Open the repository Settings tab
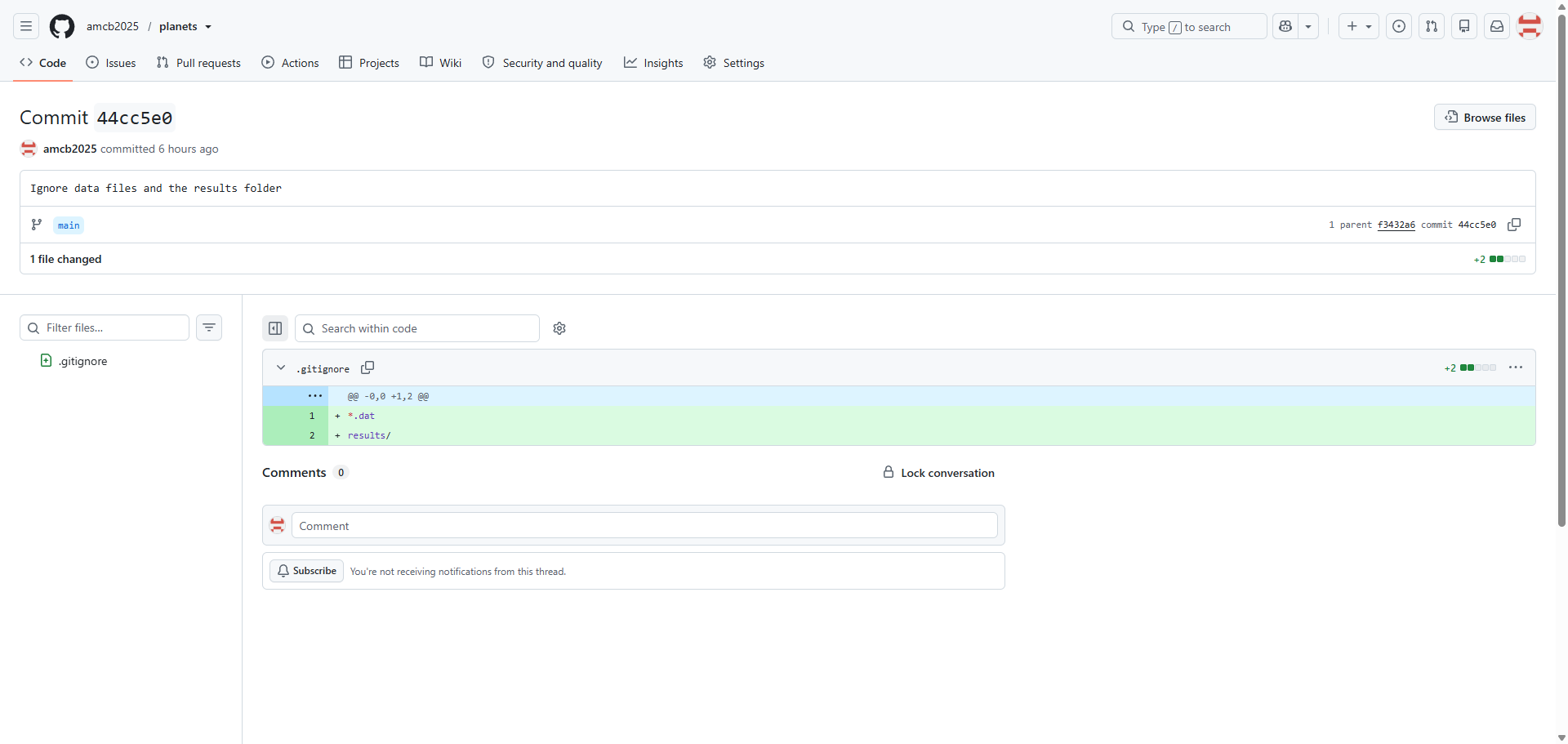Screen dimensions: 1568x744 pyautogui.click(x=734, y=63)
